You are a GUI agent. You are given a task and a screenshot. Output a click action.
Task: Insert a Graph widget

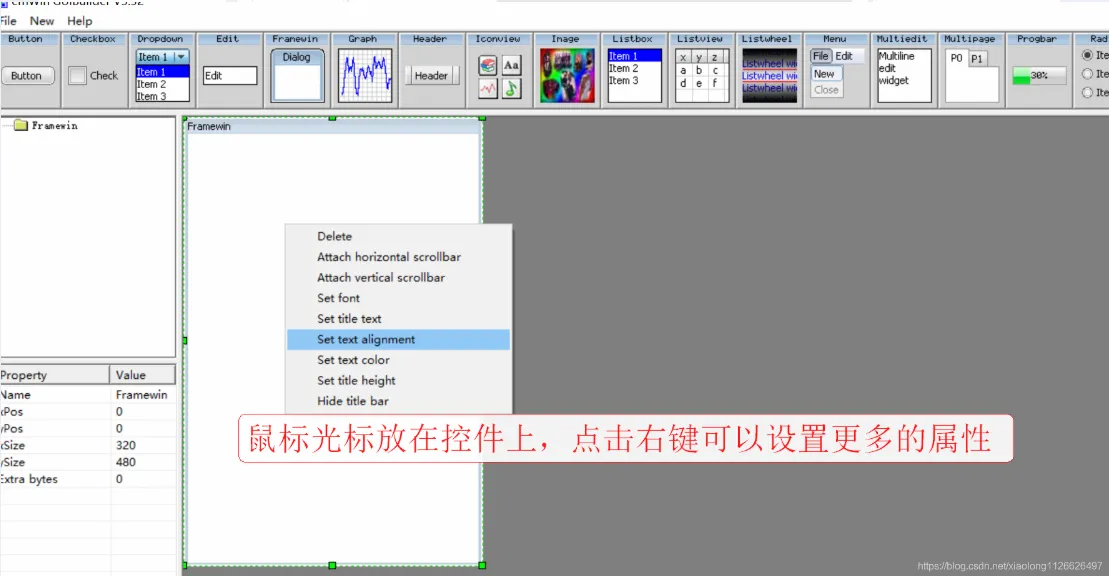click(x=365, y=76)
